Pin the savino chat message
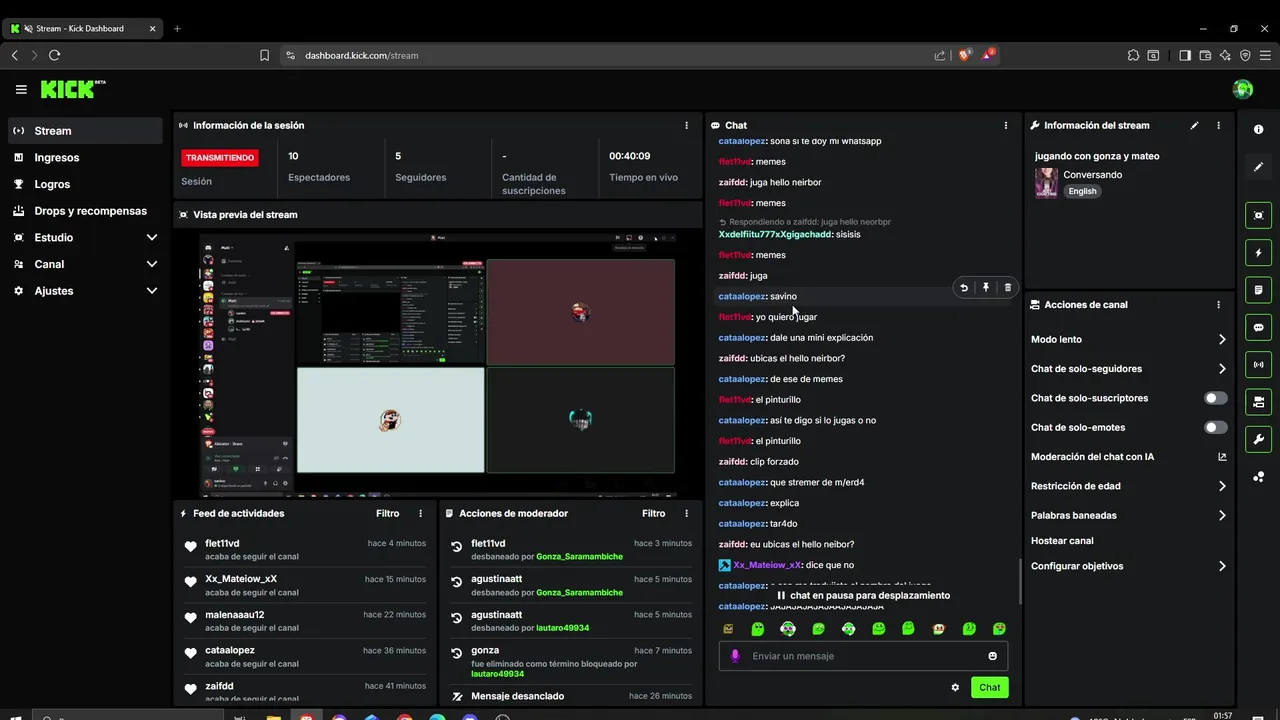1280x720 pixels. click(x=986, y=288)
